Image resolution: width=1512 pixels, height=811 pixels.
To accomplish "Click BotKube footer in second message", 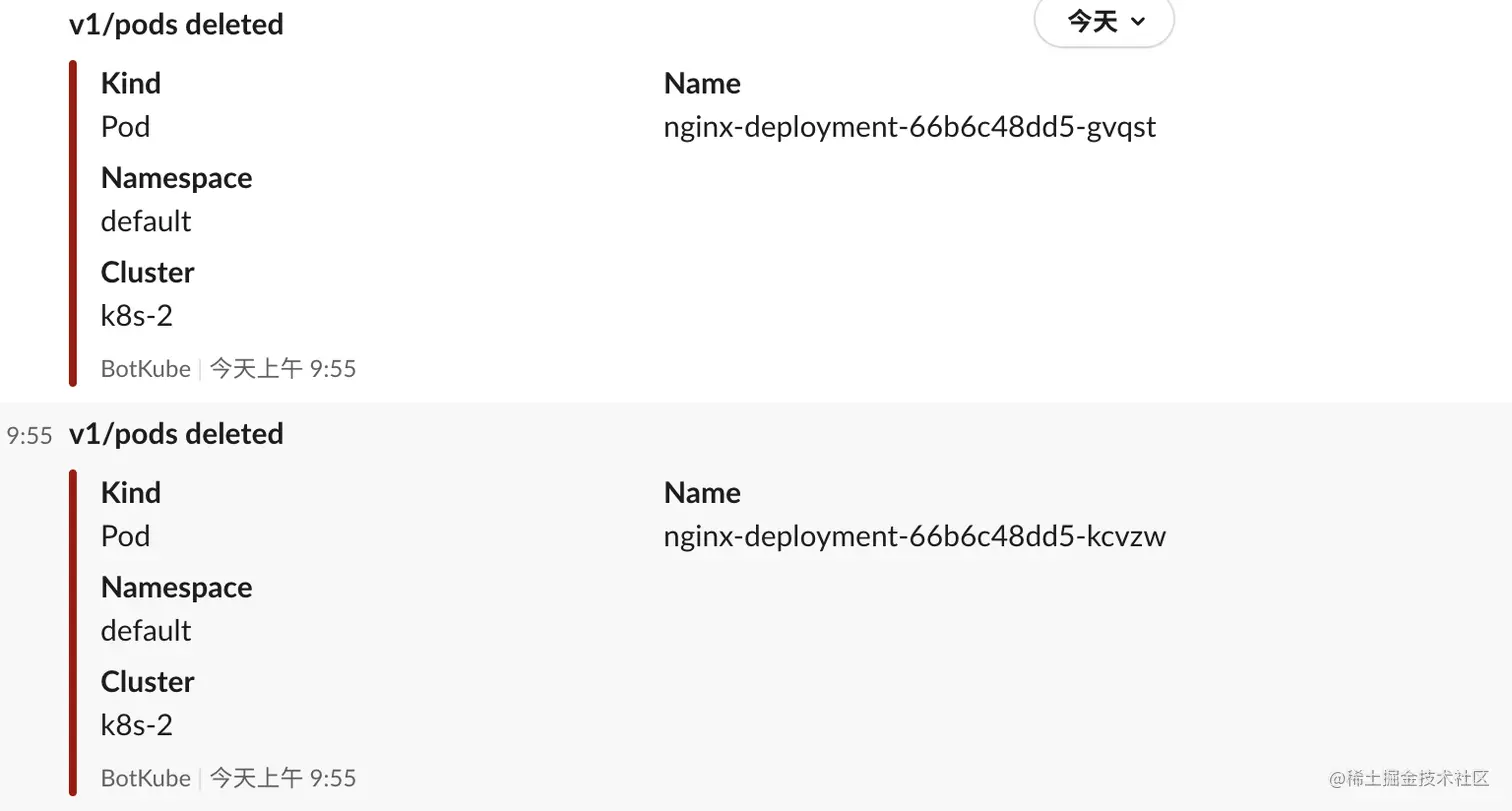I will pos(145,778).
